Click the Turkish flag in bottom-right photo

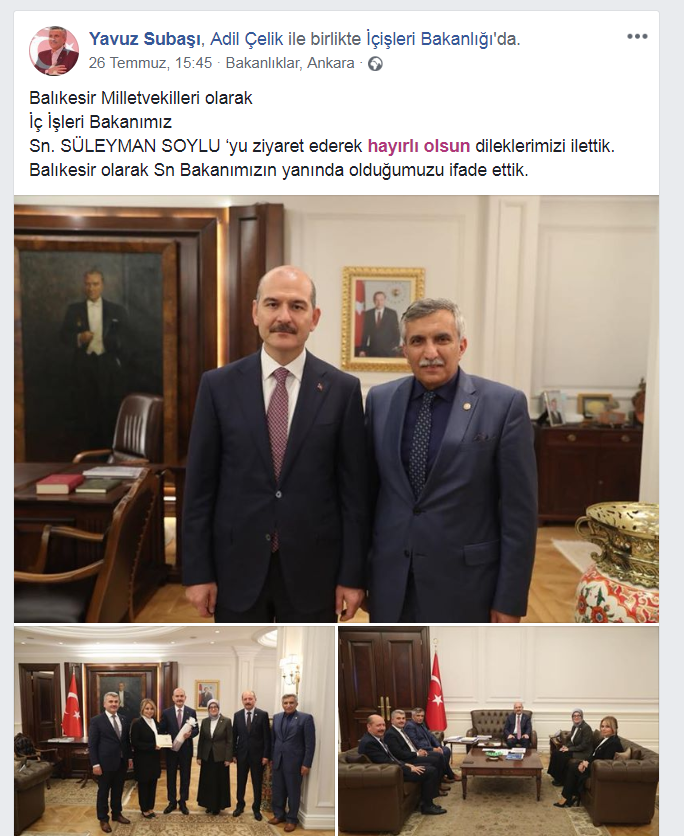pos(436,693)
